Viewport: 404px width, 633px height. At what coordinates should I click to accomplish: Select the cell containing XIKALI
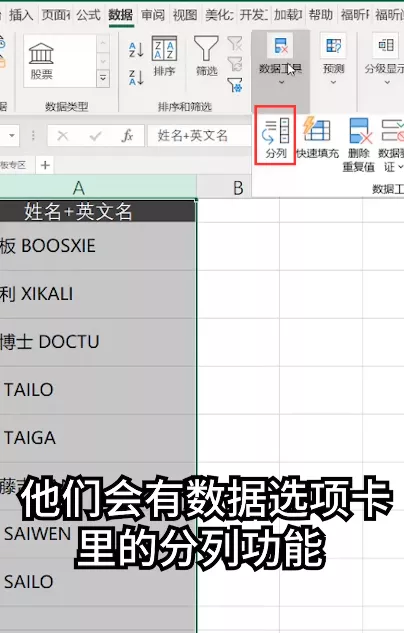click(x=98, y=294)
